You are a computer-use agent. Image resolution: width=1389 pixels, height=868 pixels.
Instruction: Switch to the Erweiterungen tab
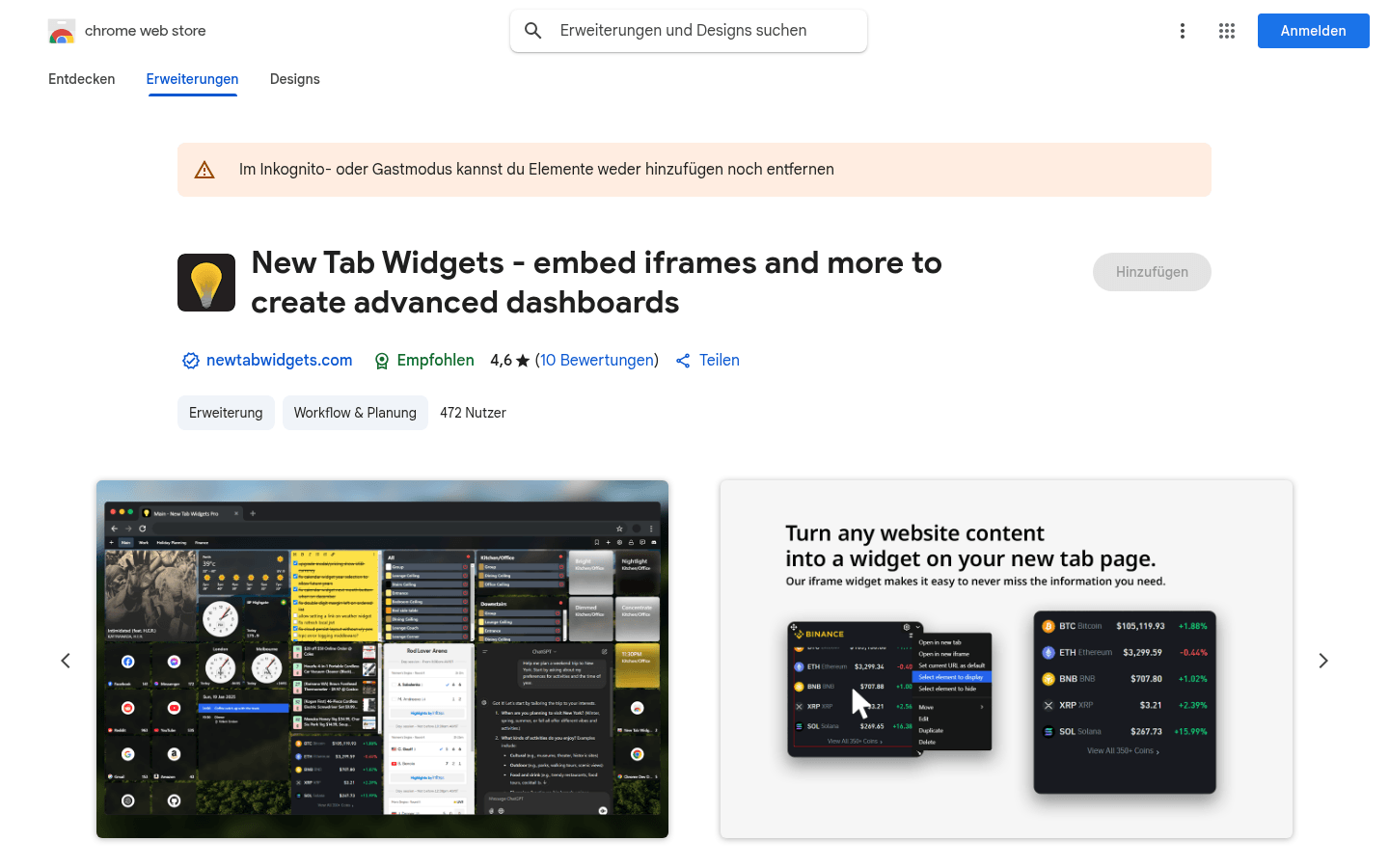pyautogui.click(x=192, y=79)
